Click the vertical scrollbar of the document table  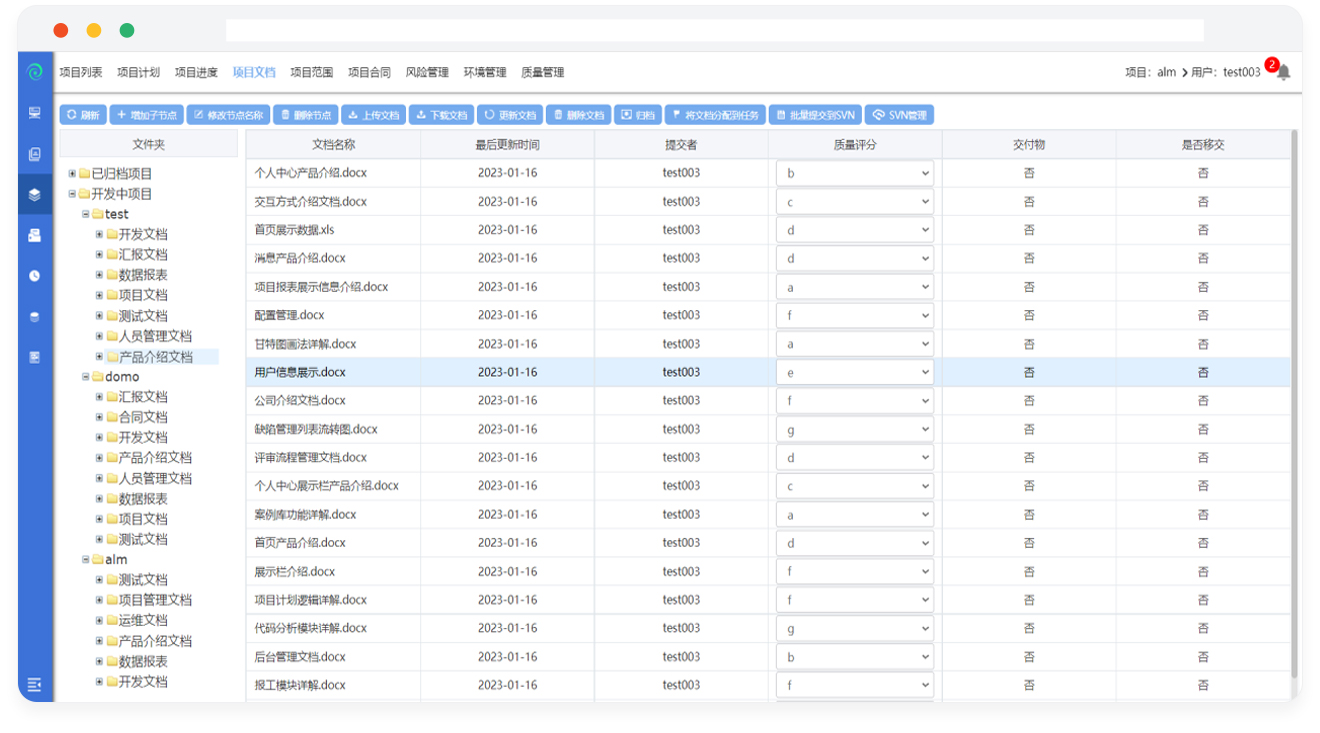1295,400
